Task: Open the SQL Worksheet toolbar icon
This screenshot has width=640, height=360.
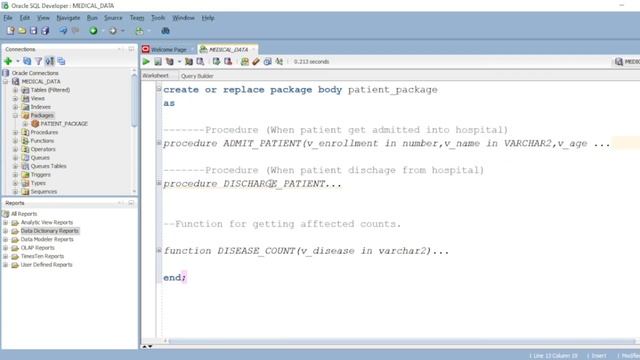Action: tap(139, 31)
